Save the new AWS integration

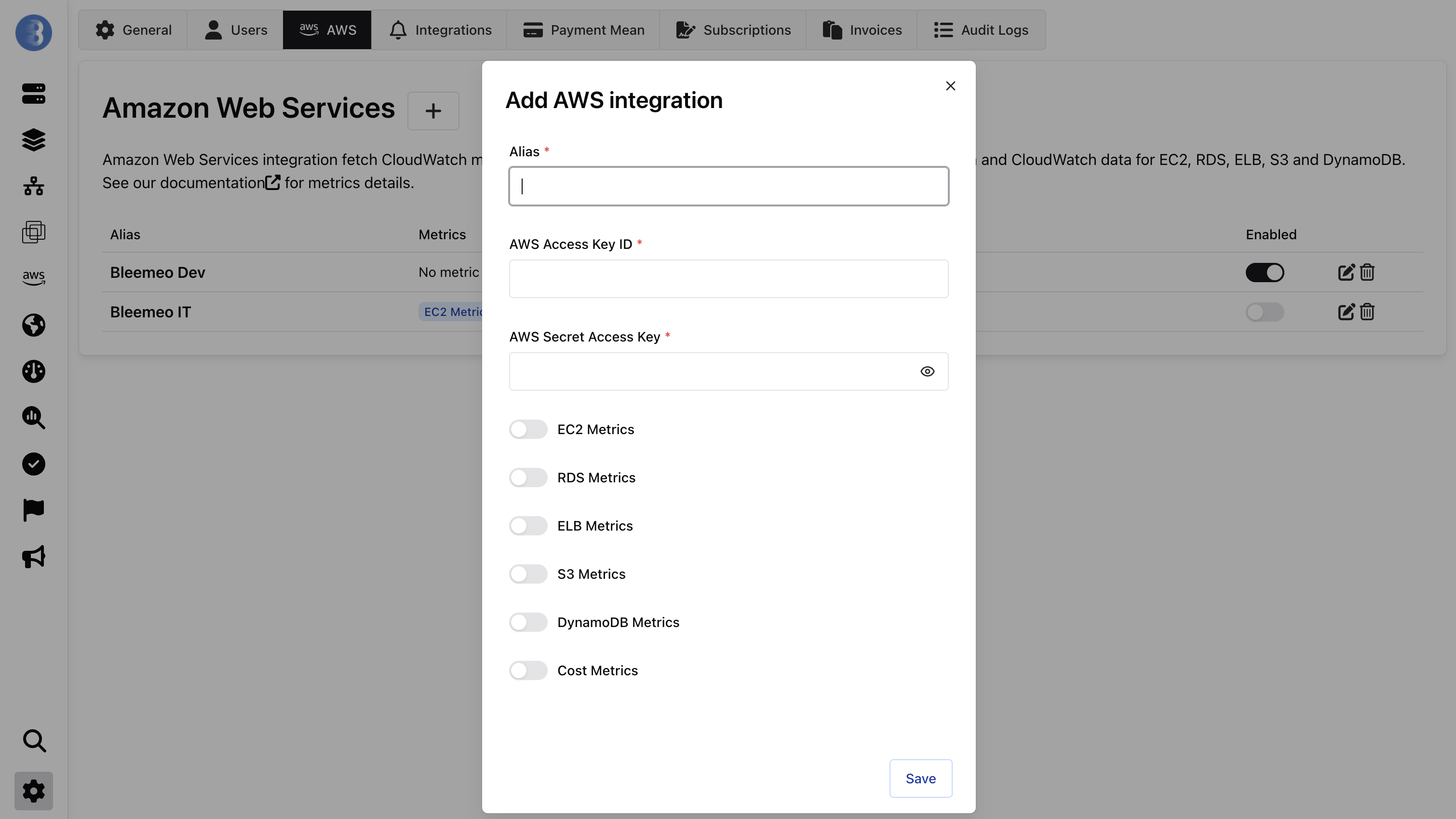pyautogui.click(x=920, y=778)
